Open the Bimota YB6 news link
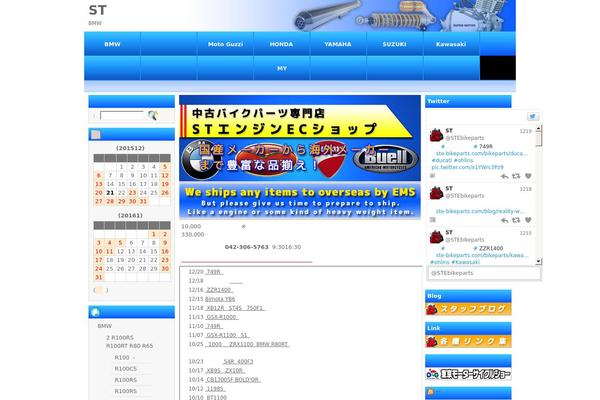This screenshot has height=400, width=600. point(220,299)
